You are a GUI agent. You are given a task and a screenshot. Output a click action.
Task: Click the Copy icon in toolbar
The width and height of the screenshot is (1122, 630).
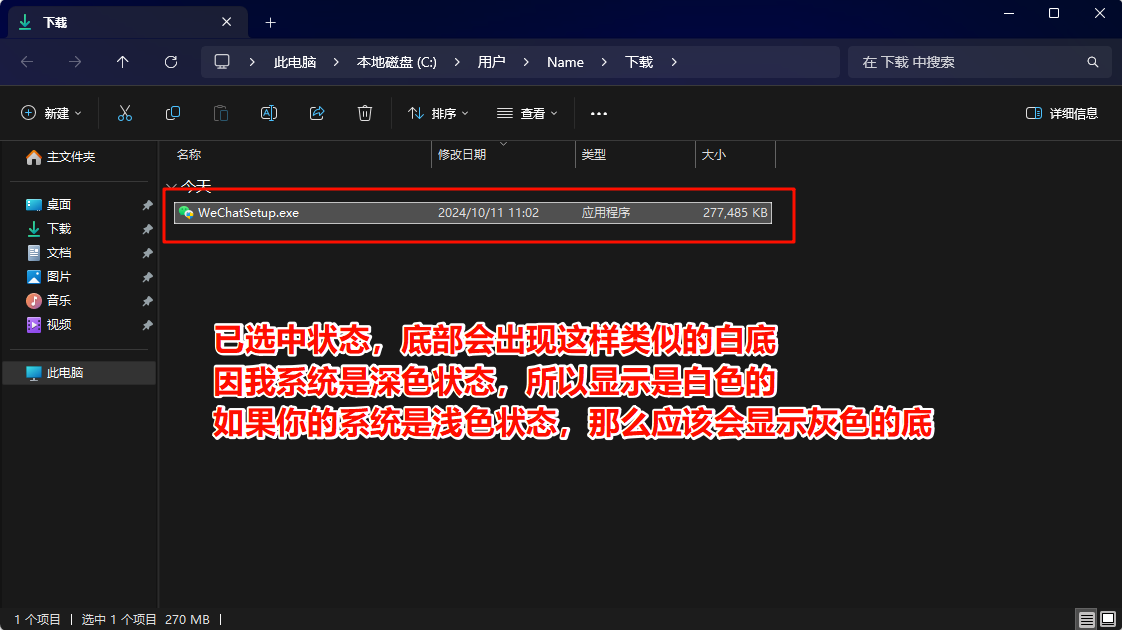(173, 114)
